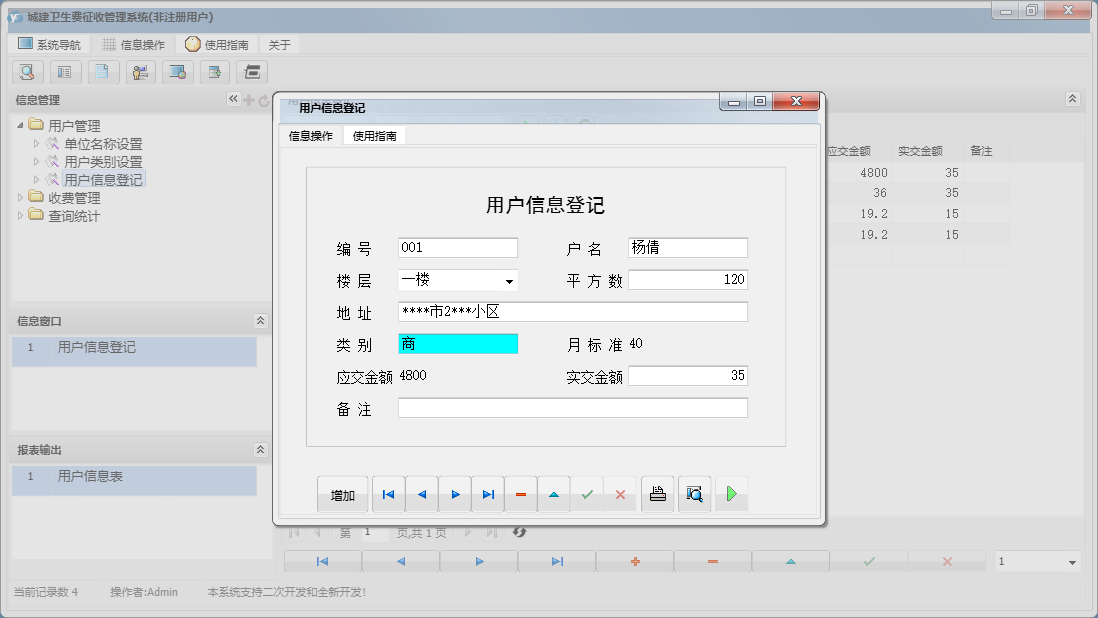Open the 楼层 floor dropdown
The width and height of the screenshot is (1098, 618).
(509, 280)
